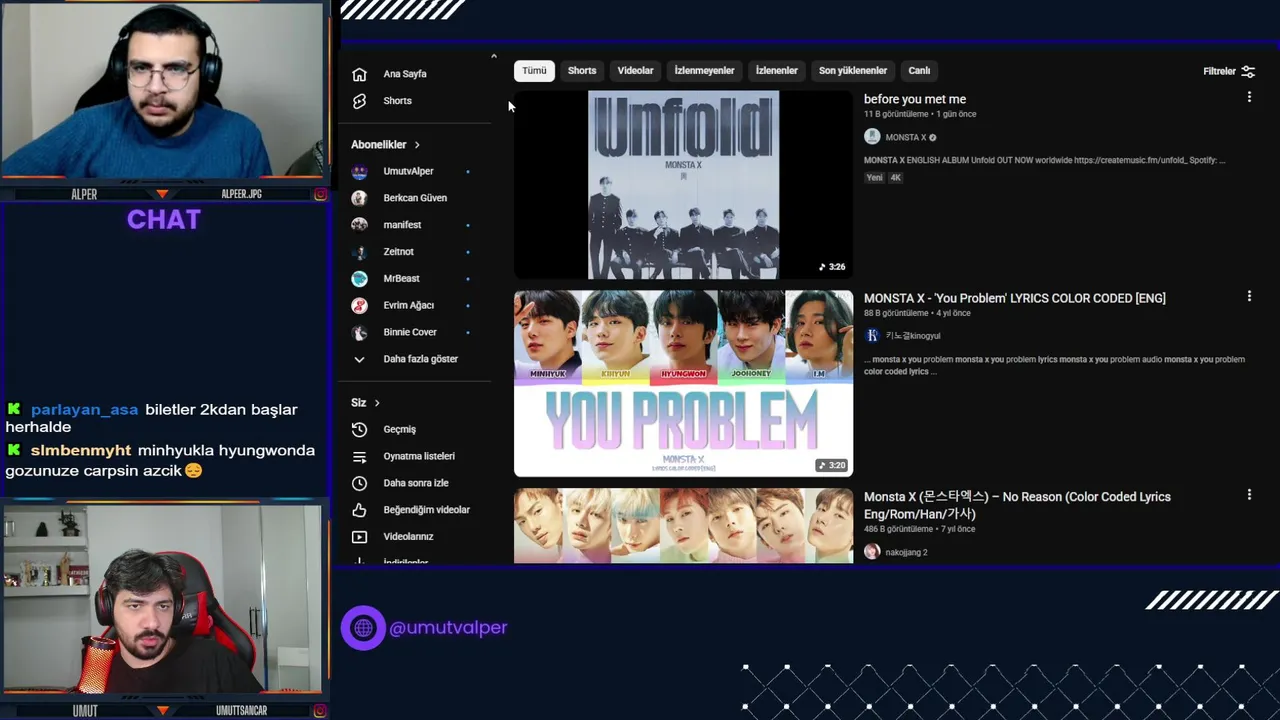Expand the Abonelikler section chevron

[x=417, y=145]
